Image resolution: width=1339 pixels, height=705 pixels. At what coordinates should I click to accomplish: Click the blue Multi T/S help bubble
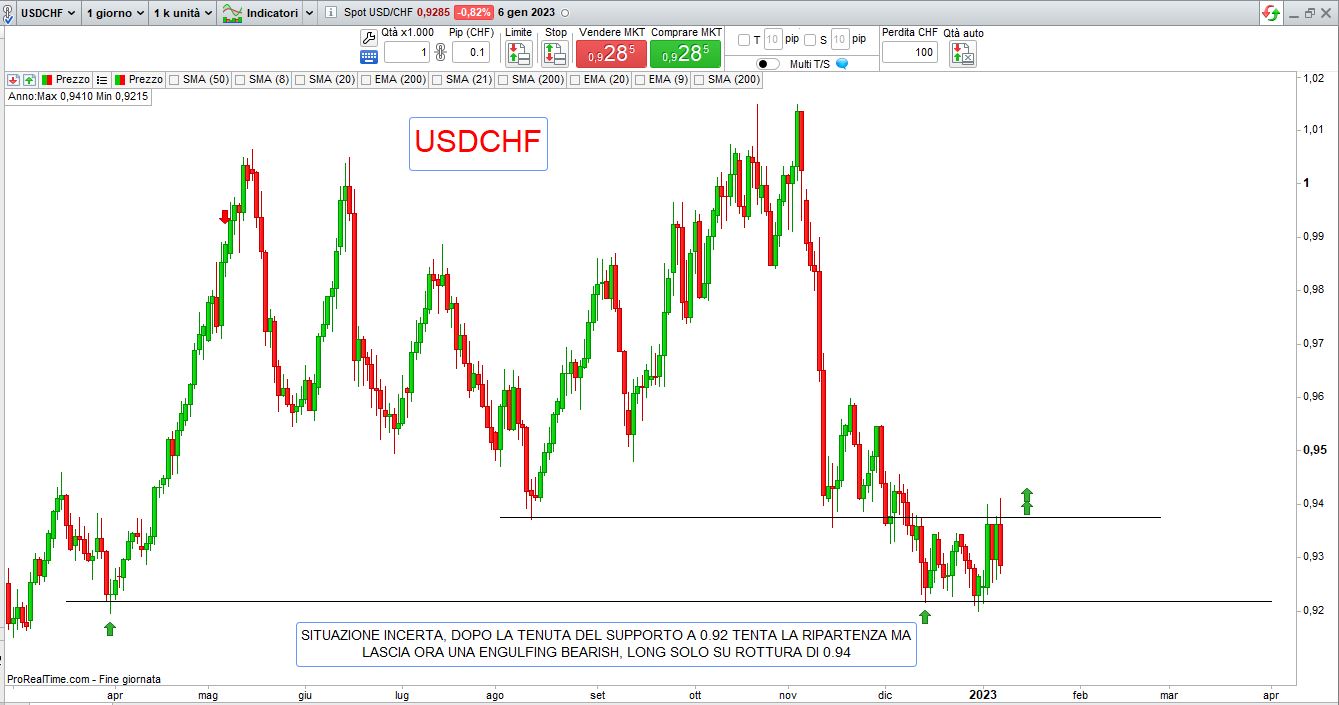coord(842,63)
